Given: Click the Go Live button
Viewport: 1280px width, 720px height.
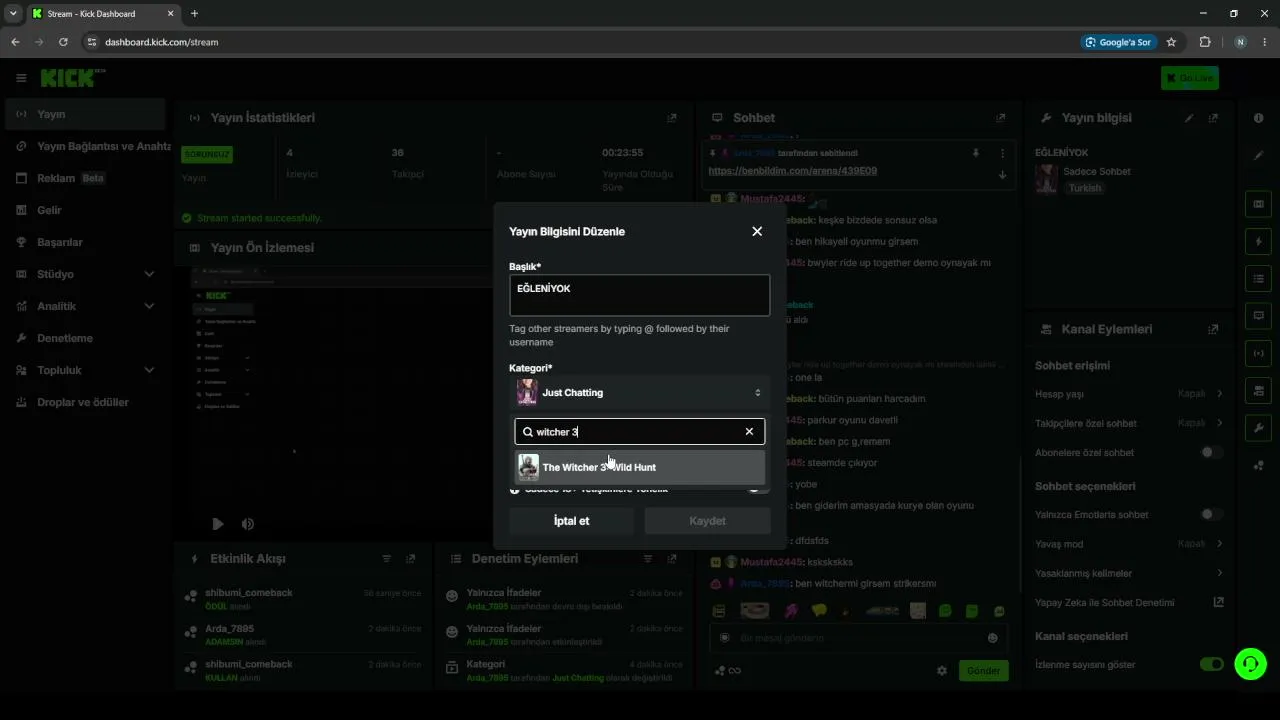Looking at the screenshot, I should pos(1190,78).
